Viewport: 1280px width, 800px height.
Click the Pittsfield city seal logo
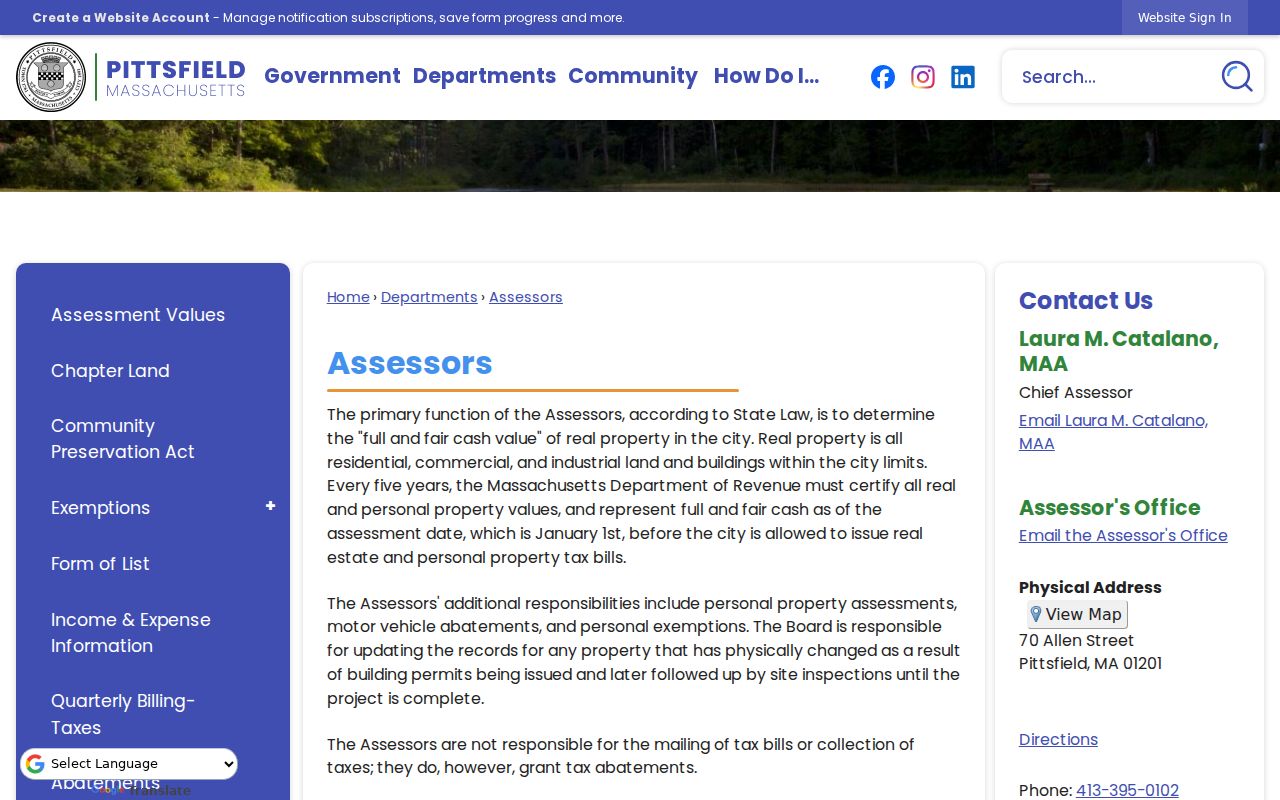[x=51, y=77]
